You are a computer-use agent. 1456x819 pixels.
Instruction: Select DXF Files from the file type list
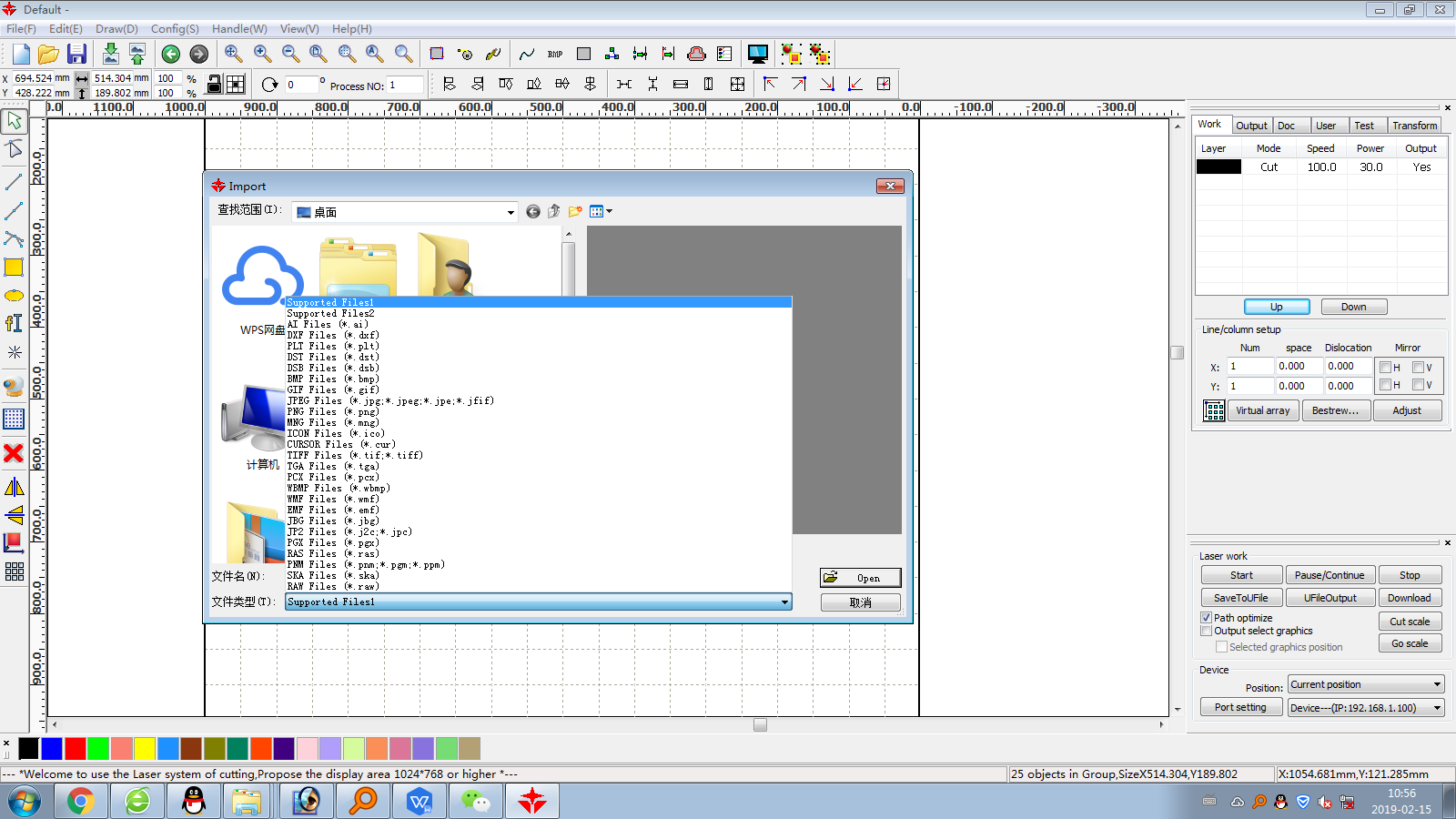(x=333, y=336)
